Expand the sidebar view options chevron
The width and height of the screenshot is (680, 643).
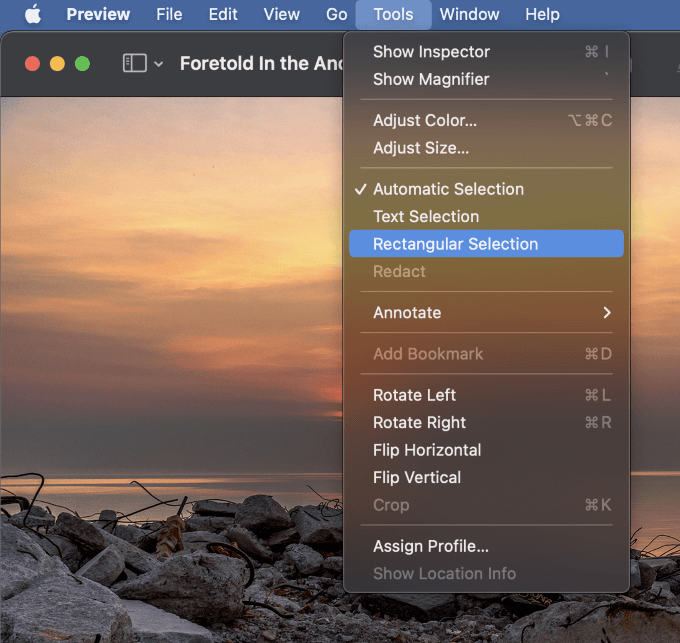coord(158,64)
